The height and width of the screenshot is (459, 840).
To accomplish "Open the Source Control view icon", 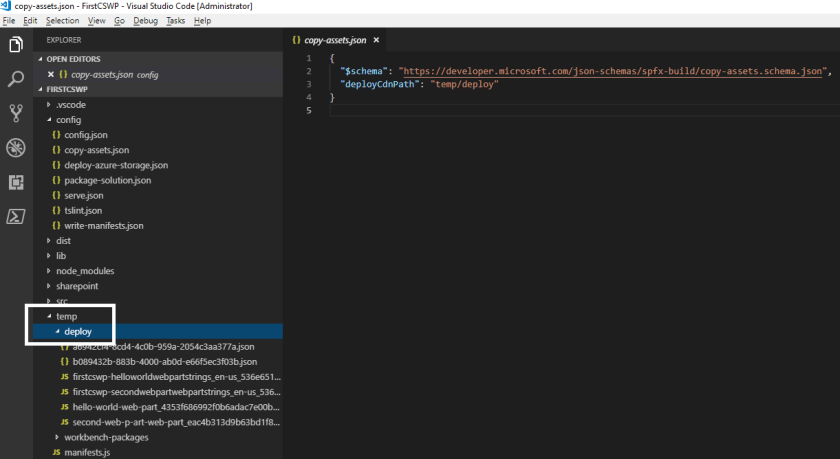I will click(x=16, y=113).
